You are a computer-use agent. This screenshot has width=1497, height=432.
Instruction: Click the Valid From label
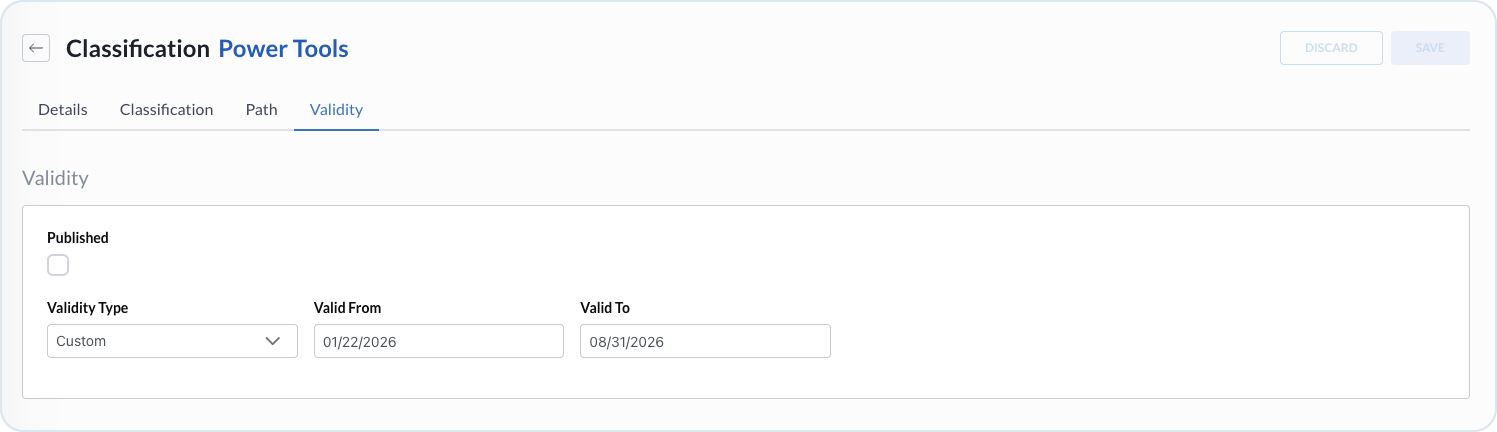point(347,308)
